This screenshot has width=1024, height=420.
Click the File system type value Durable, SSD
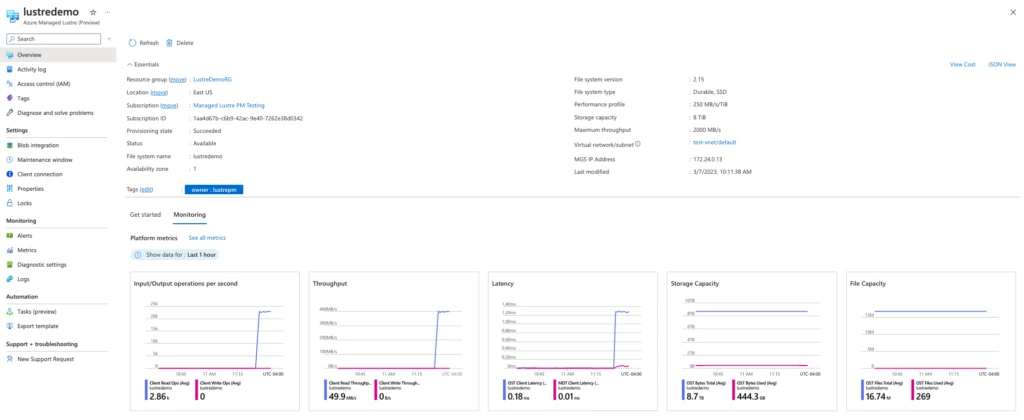(x=710, y=92)
